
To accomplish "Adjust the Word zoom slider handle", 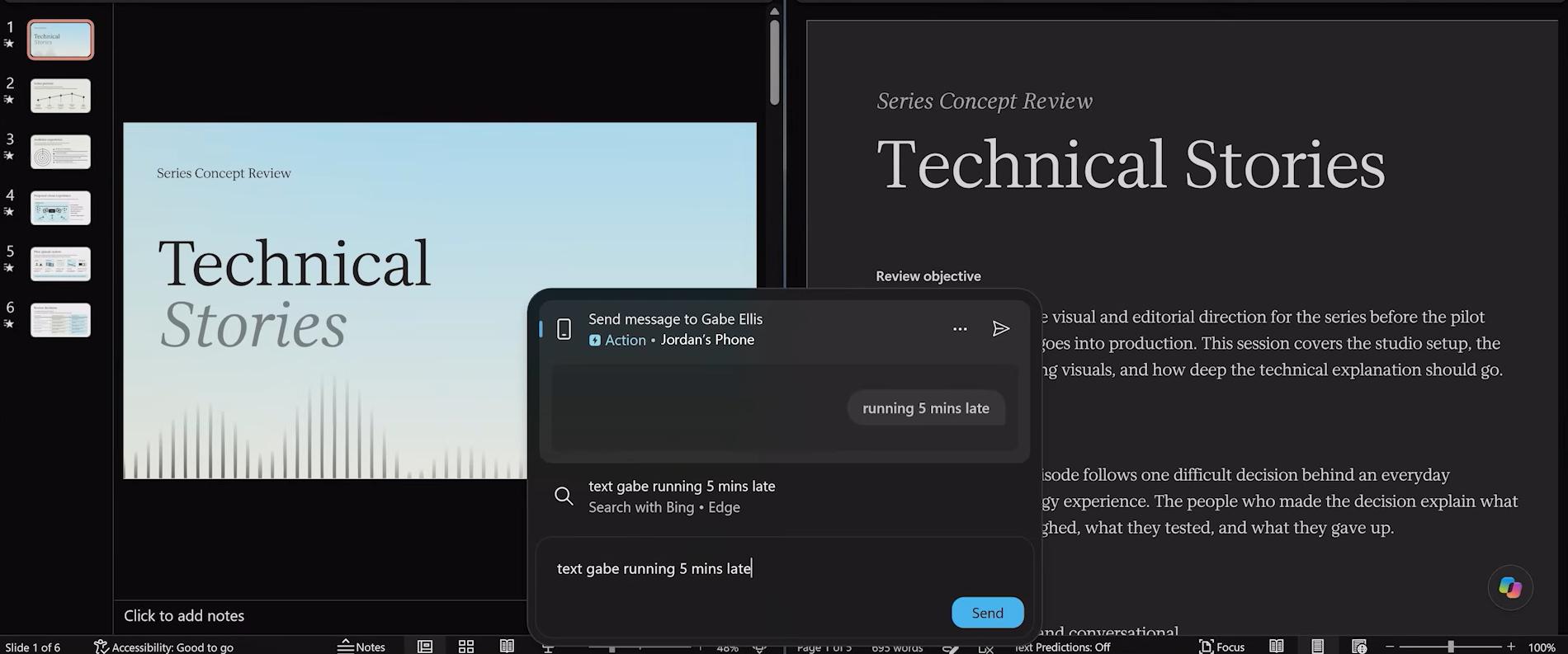I will (x=1450, y=647).
